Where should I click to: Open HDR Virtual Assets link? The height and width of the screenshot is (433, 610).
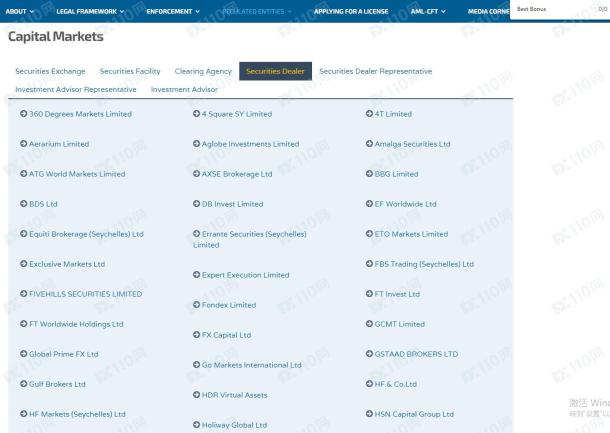pos(234,395)
